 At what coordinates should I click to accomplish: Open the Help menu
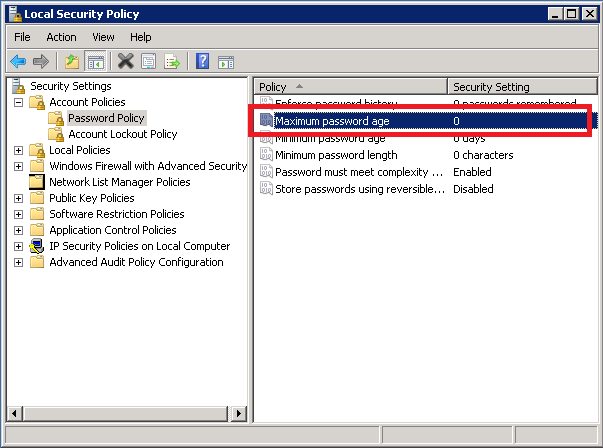tap(140, 37)
